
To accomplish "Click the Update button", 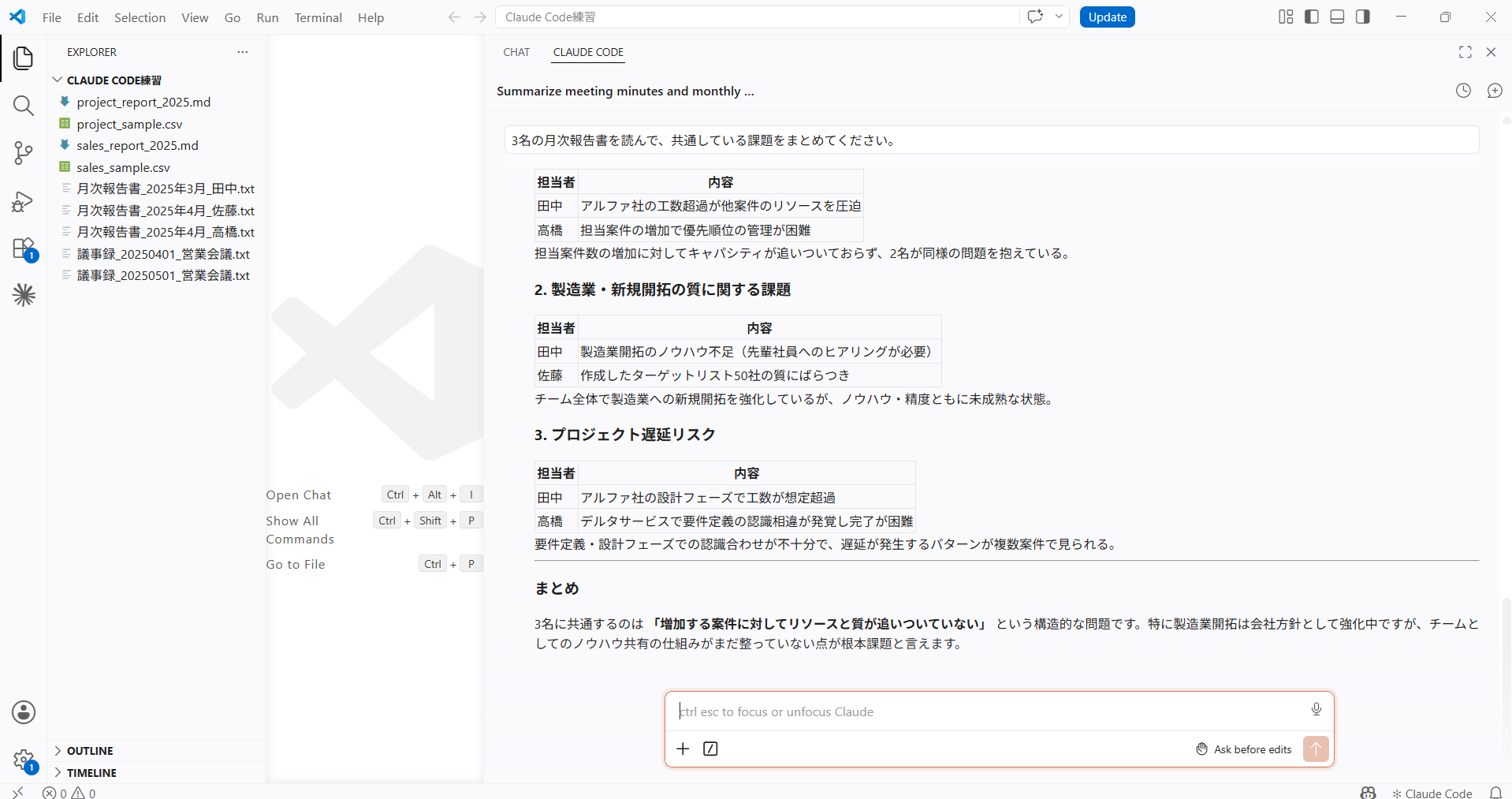I will click(1107, 17).
